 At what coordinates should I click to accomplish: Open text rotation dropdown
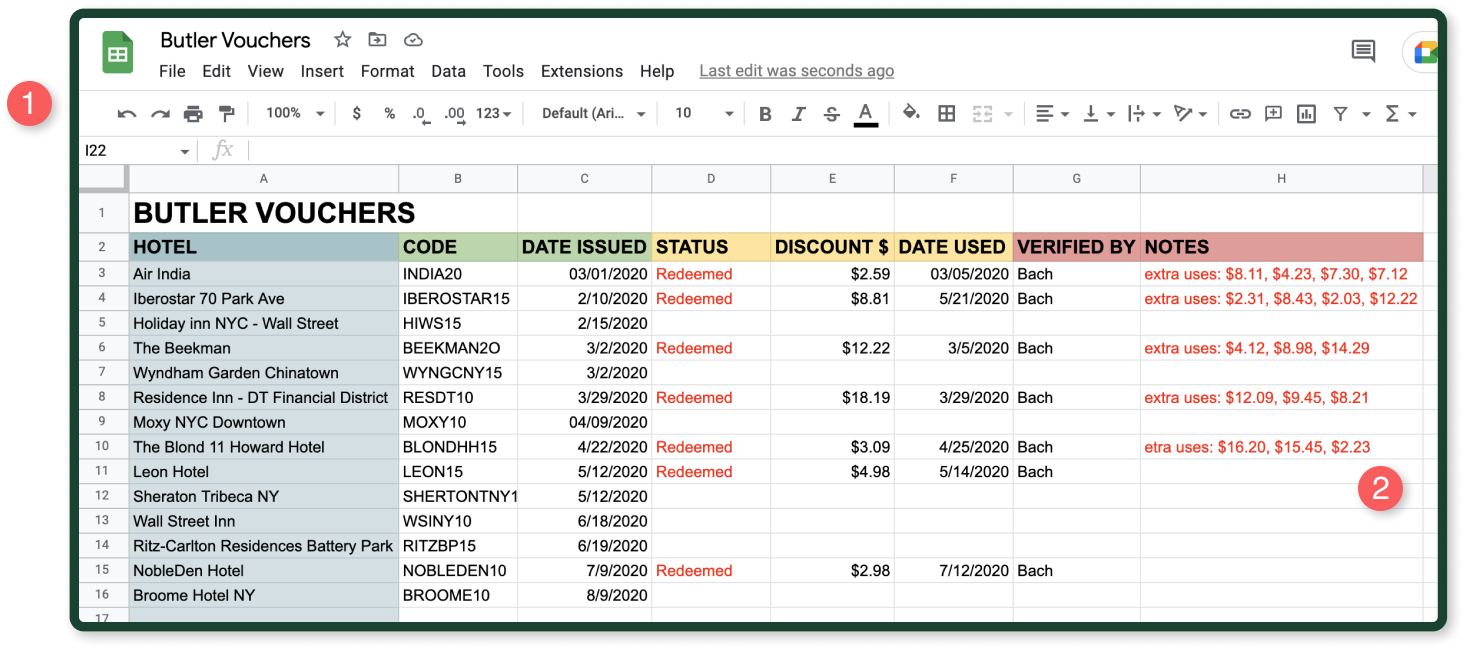1190,114
